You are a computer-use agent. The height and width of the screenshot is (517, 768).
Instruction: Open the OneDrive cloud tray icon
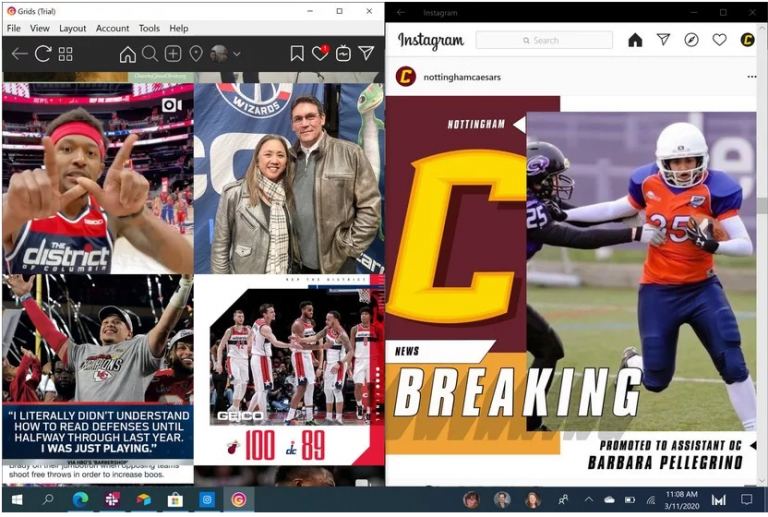[x=609, y=500]
